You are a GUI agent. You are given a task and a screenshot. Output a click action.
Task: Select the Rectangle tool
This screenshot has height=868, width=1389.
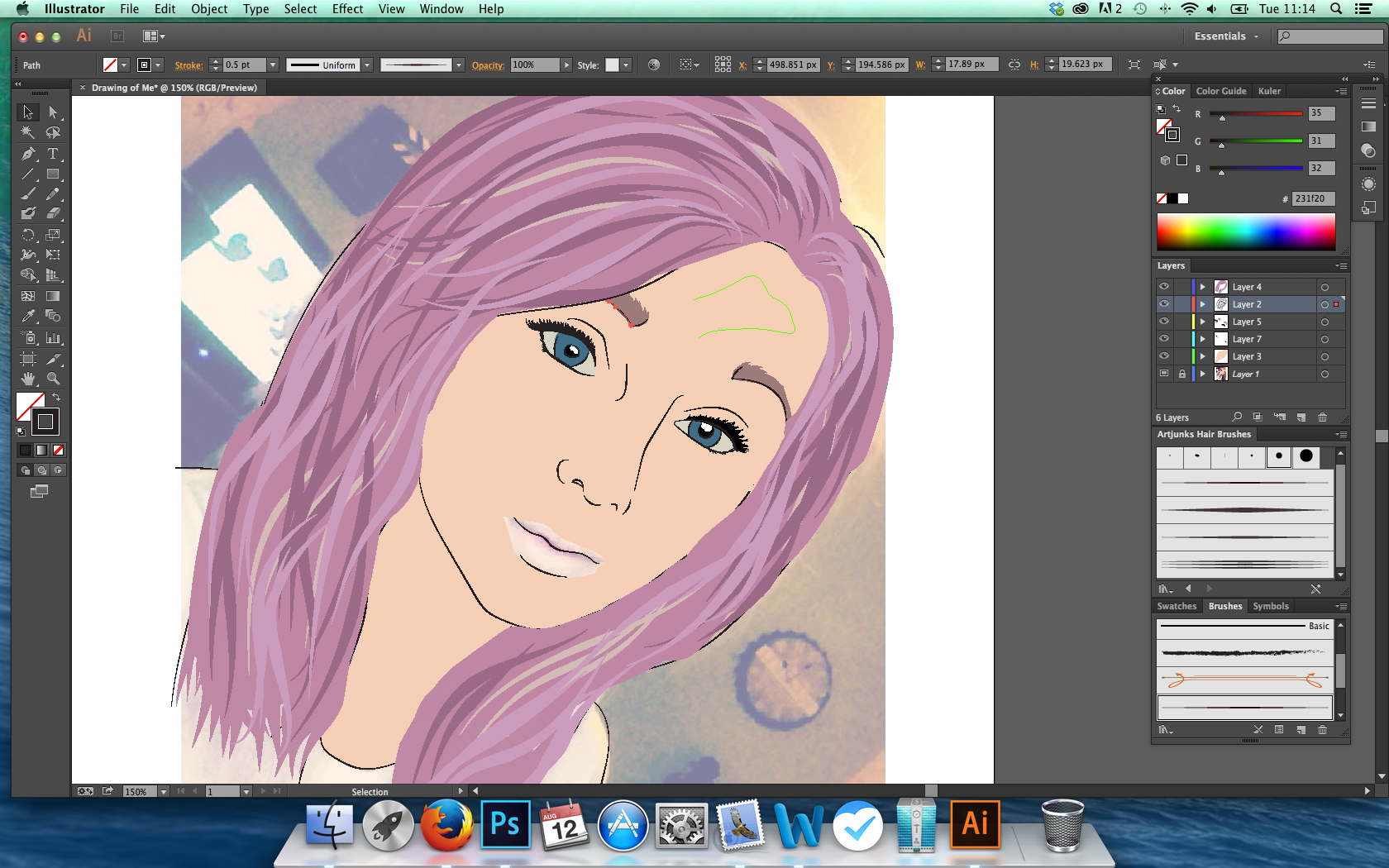click(x=53, y=174)
